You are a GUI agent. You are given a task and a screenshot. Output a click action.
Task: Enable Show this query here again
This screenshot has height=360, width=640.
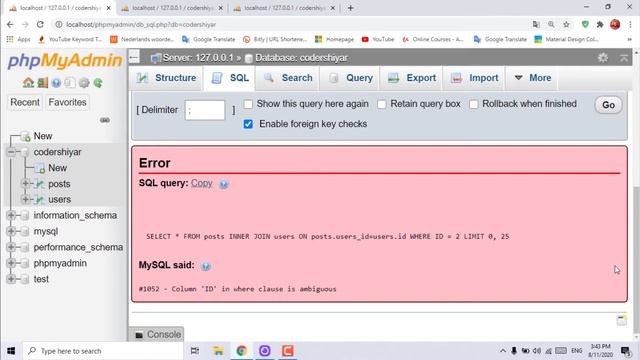click(248, 104)
